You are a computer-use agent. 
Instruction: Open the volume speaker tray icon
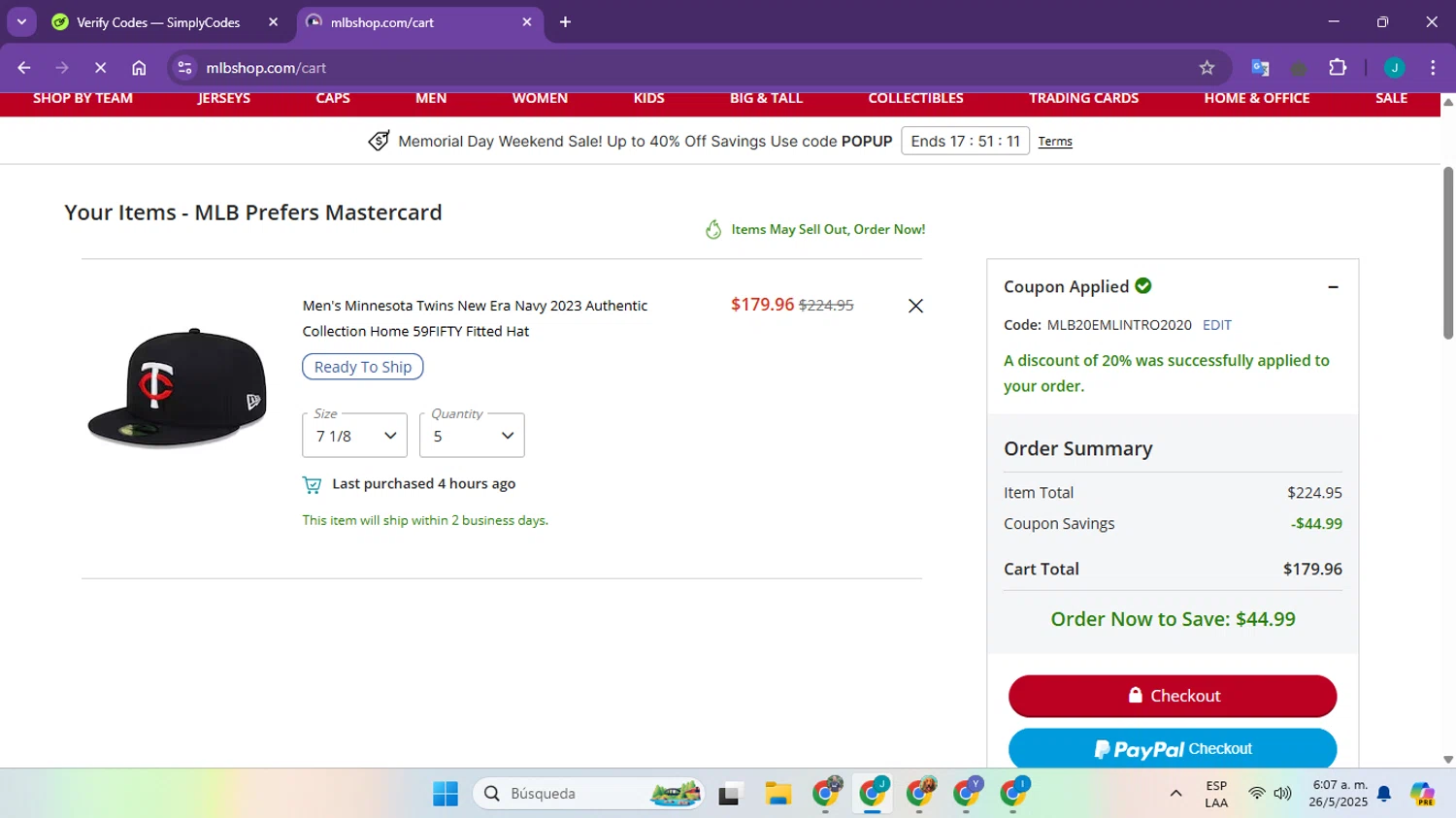coord(1282,794)
